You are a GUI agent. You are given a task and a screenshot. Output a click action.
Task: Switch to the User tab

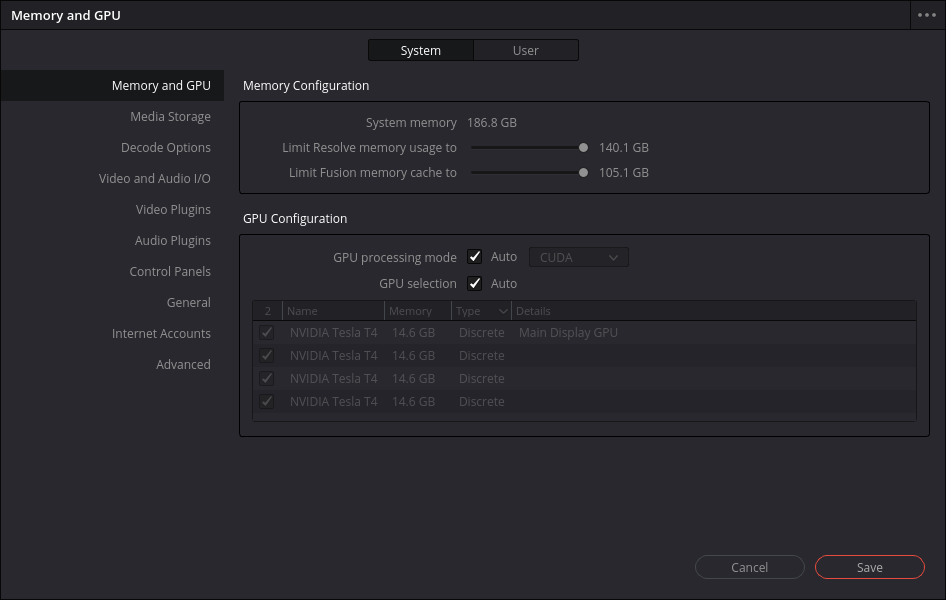pyautogui.click(x=525, y=50)
